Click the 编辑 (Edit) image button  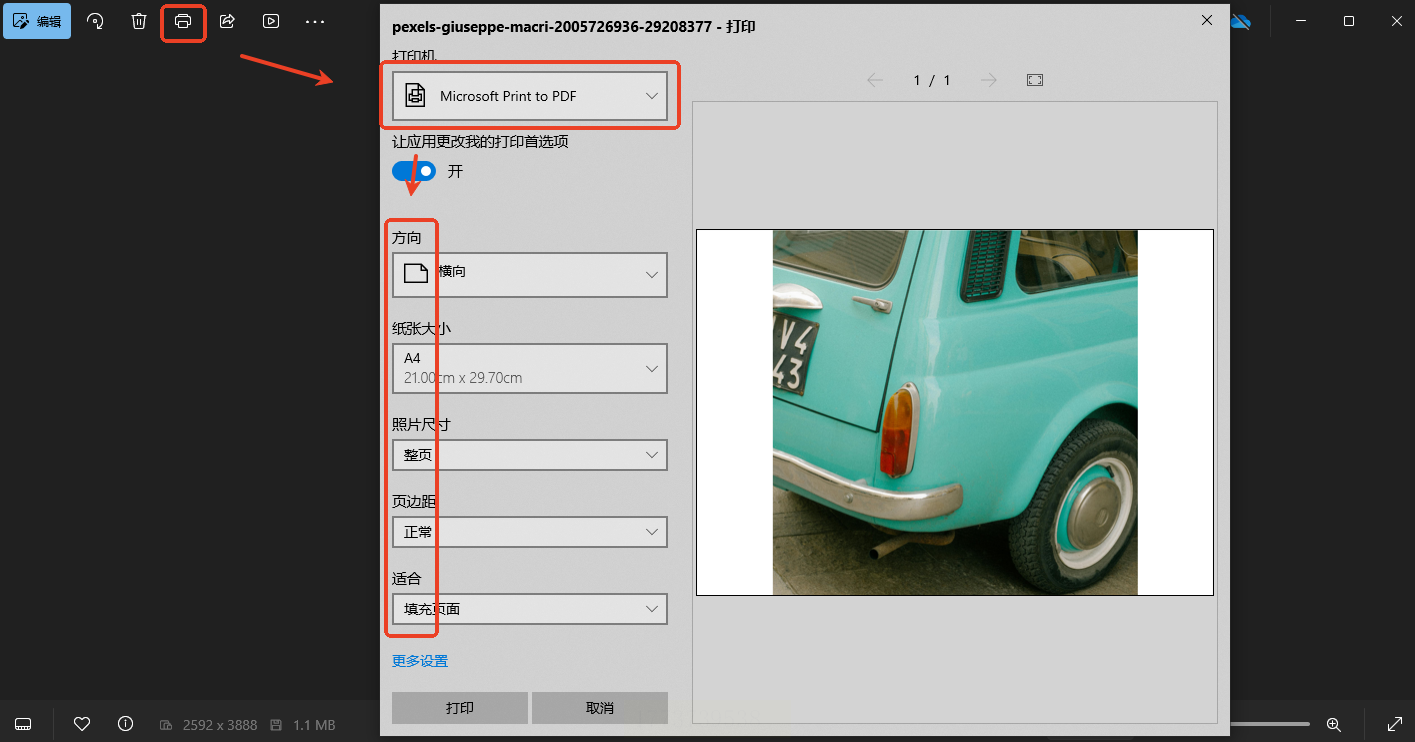tap(37, 21)
